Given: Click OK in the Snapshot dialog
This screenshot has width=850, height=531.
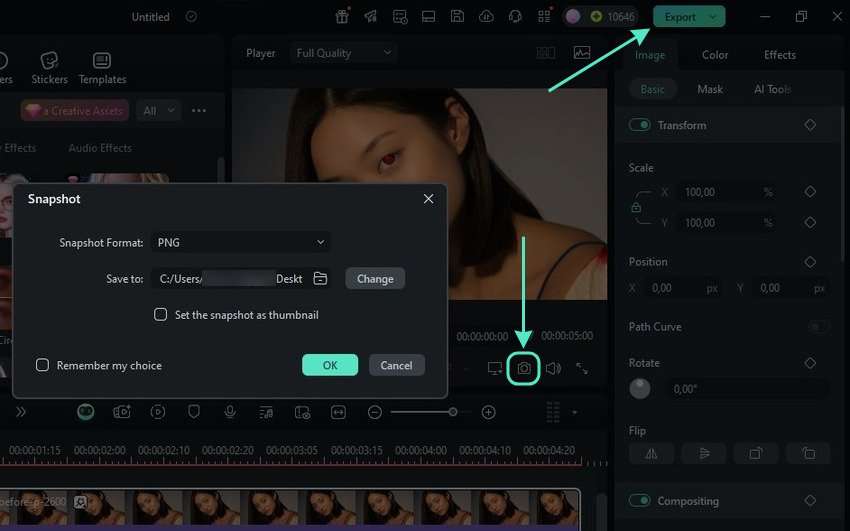Looking at the screenshot, I should click(x=330, y=365).
